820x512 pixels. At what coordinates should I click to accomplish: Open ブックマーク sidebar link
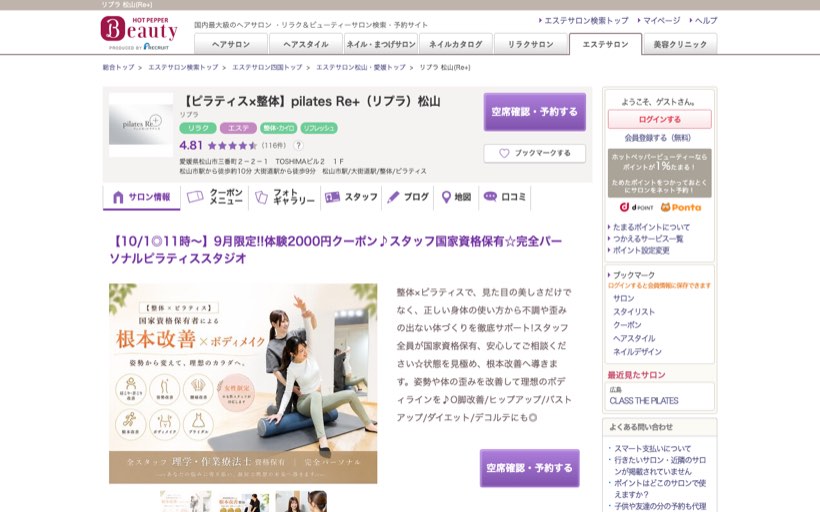[x=634, y=275]
